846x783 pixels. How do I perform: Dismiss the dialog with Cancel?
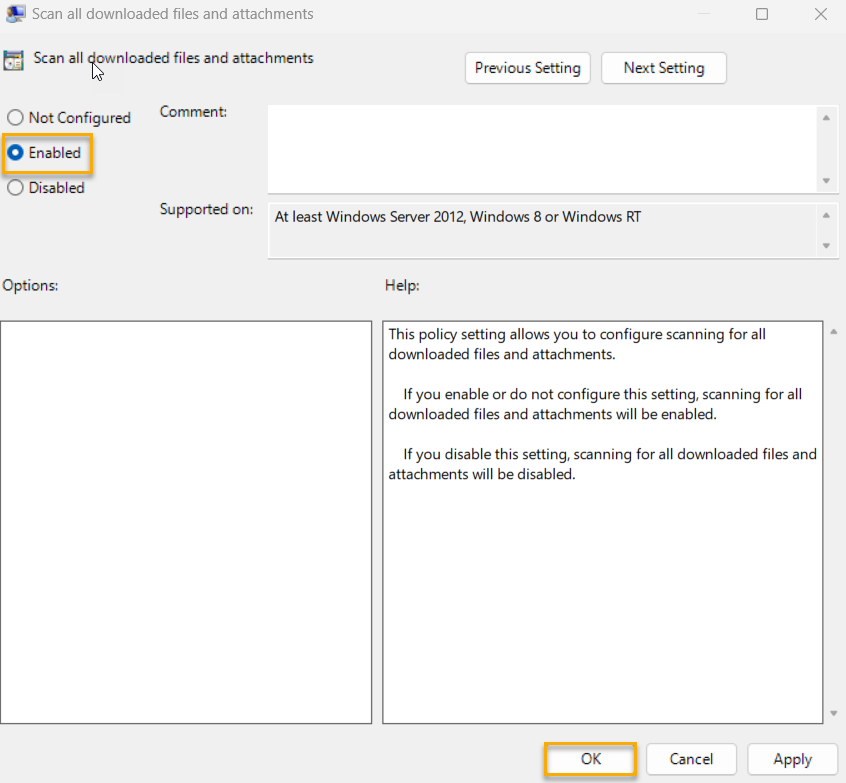coord(691,759)
